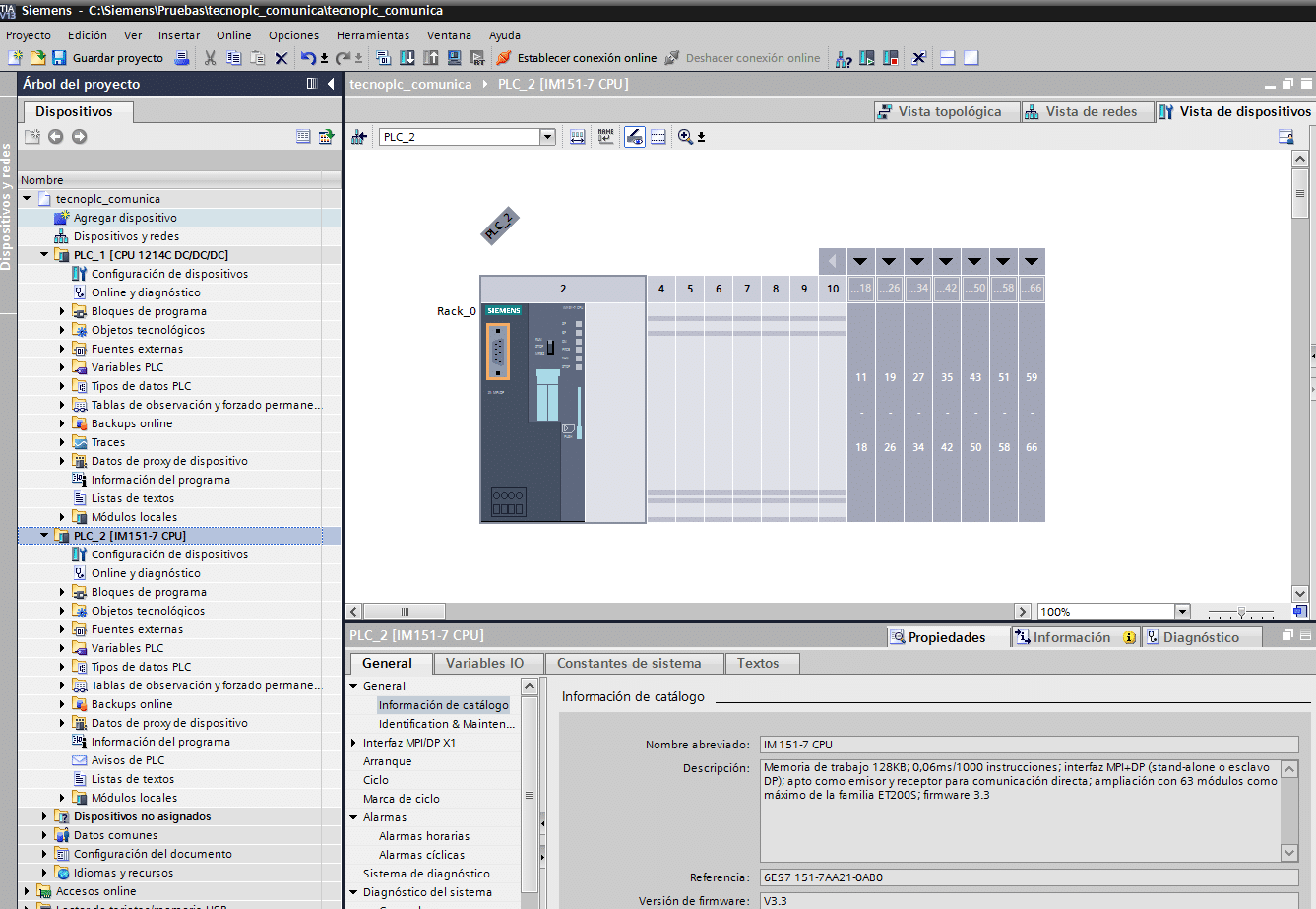Image resolution: width=1316 pixels, height=909 pixels.
Task: Undo the last action
Action: [x=309, y=58]
